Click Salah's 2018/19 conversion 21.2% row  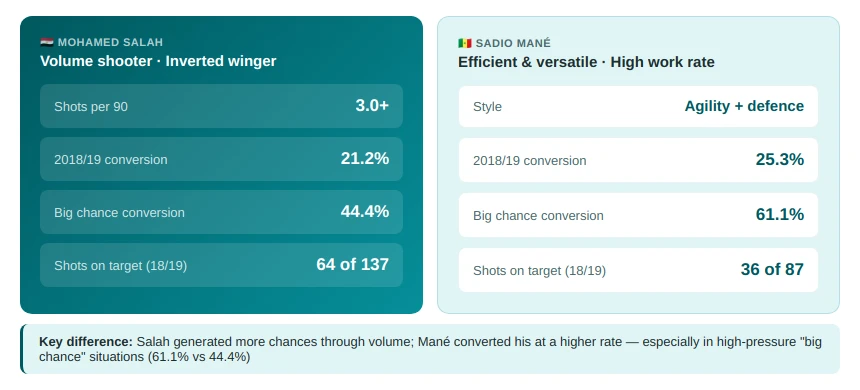pyautogui.click(x=221, y=159)
